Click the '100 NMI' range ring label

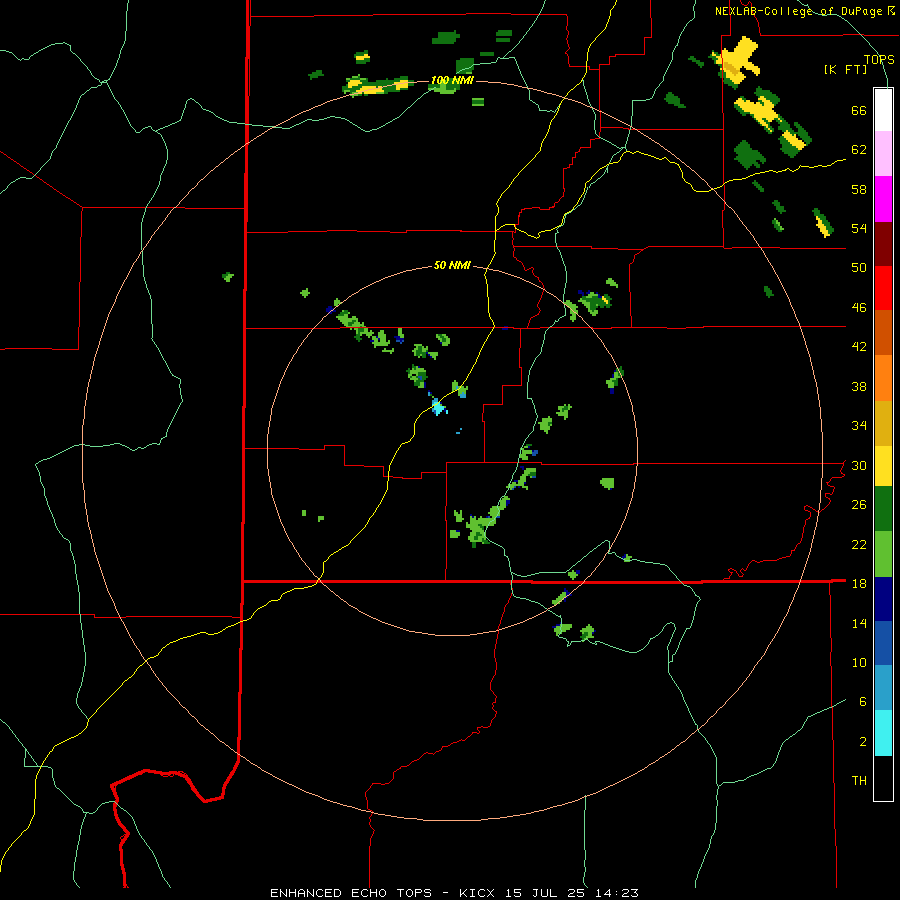452,80
